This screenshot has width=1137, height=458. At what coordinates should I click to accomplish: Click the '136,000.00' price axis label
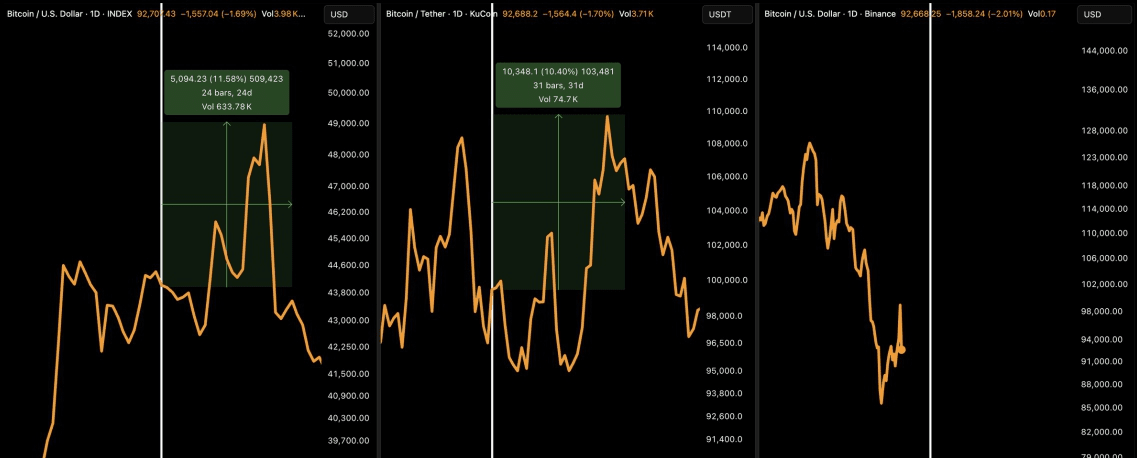pos(1105,90)
